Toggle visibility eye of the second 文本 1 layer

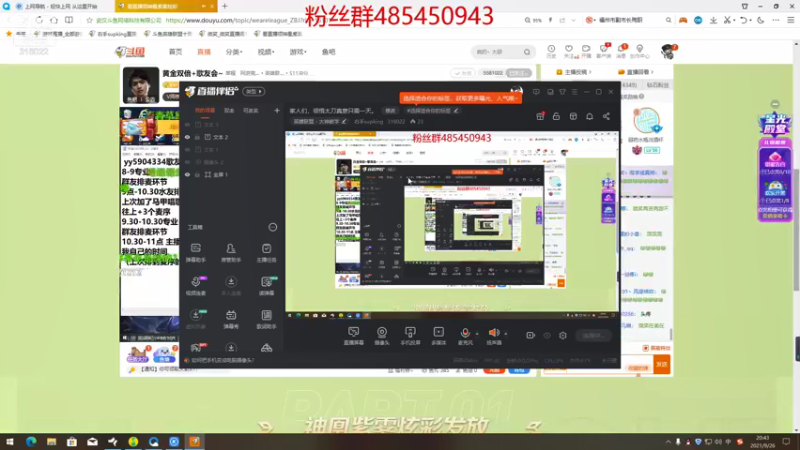[187, 149]
